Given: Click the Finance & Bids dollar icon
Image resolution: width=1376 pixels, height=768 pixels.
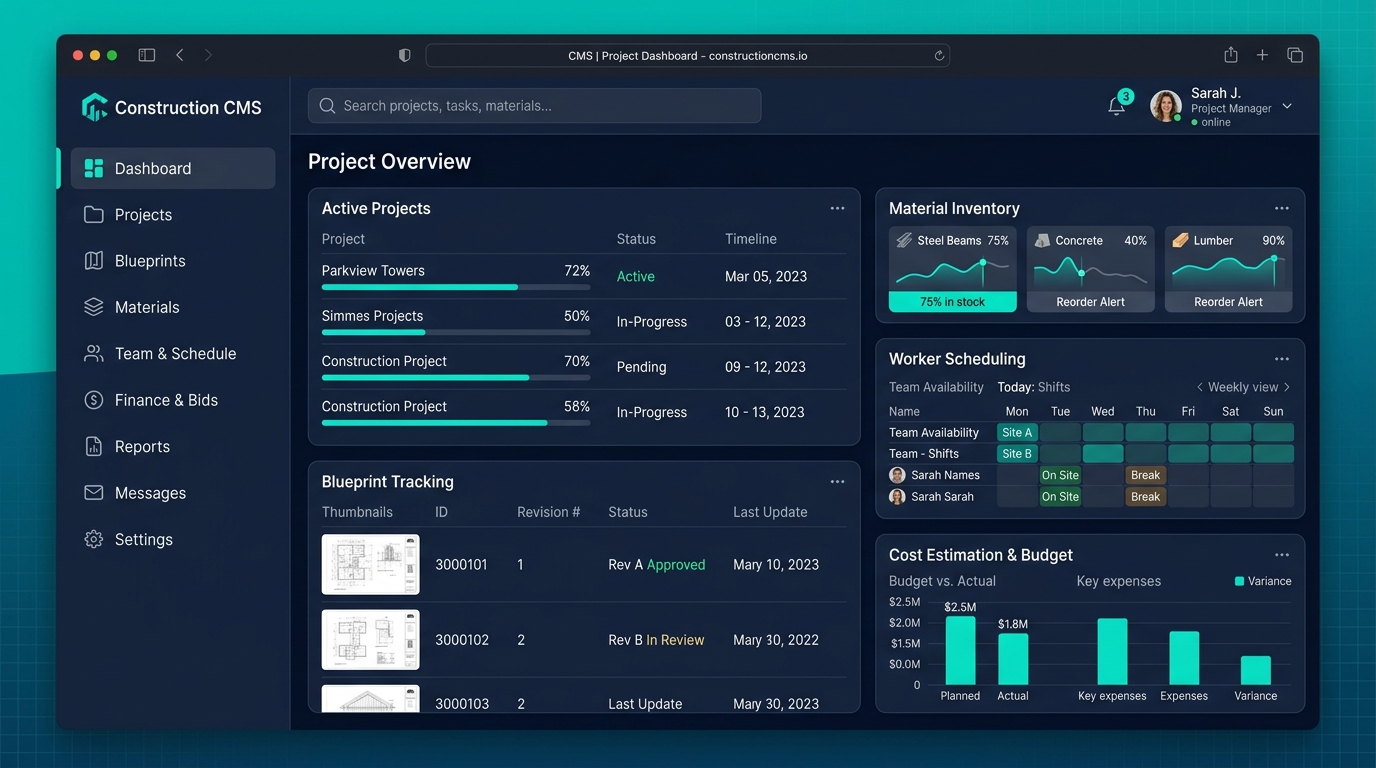Looking at the screenshot, I should coord(94,400).
